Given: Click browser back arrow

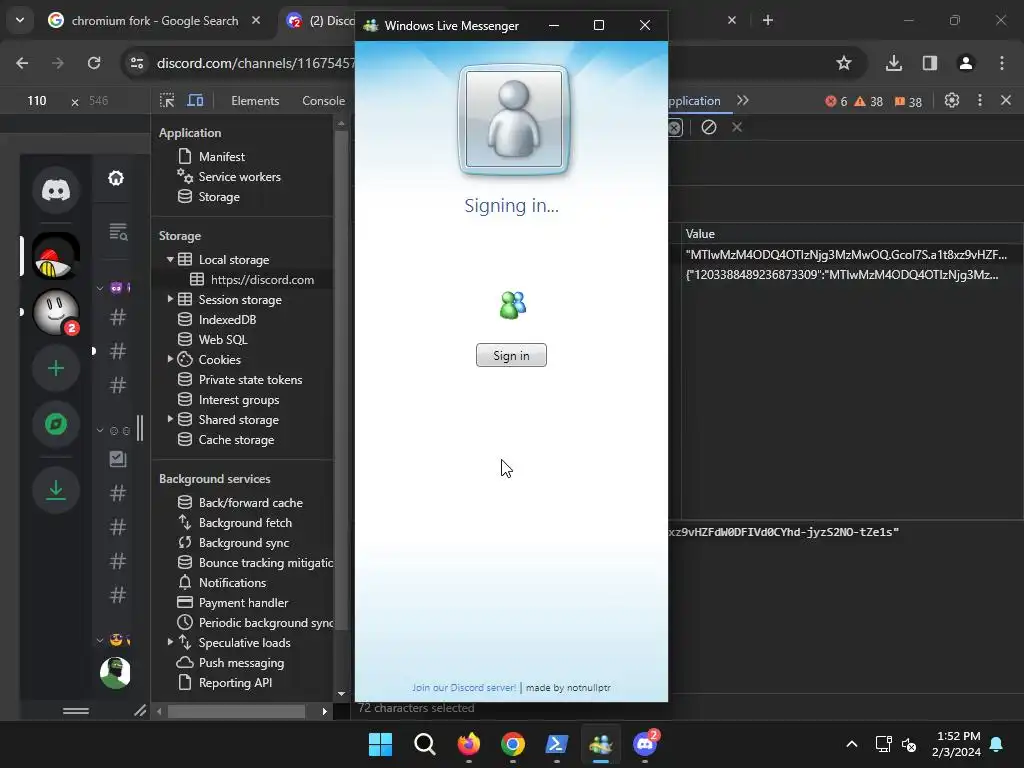Looking at the screenshot, I should (x=22, y=63).
